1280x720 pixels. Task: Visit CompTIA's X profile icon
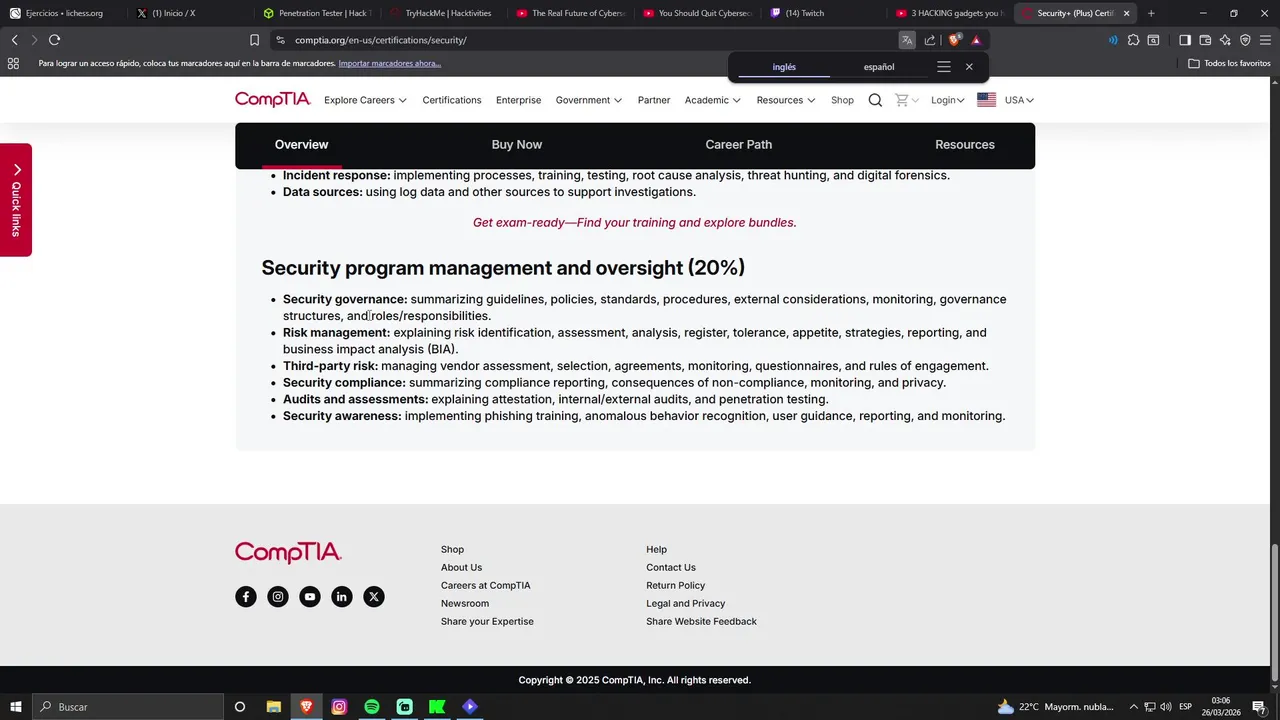374,597
